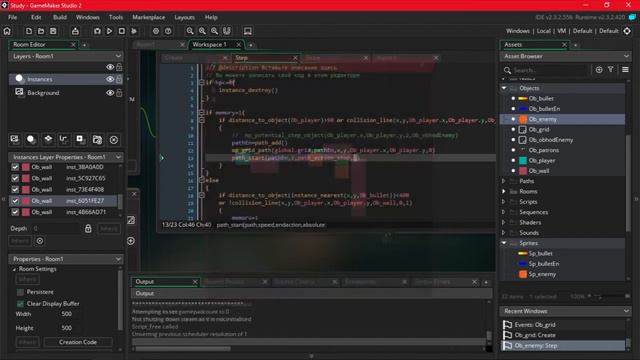The width and height of the screenshot is (640, 360).
Task: Toggle docks using the toolbar icon
Action: coord(227,31)
